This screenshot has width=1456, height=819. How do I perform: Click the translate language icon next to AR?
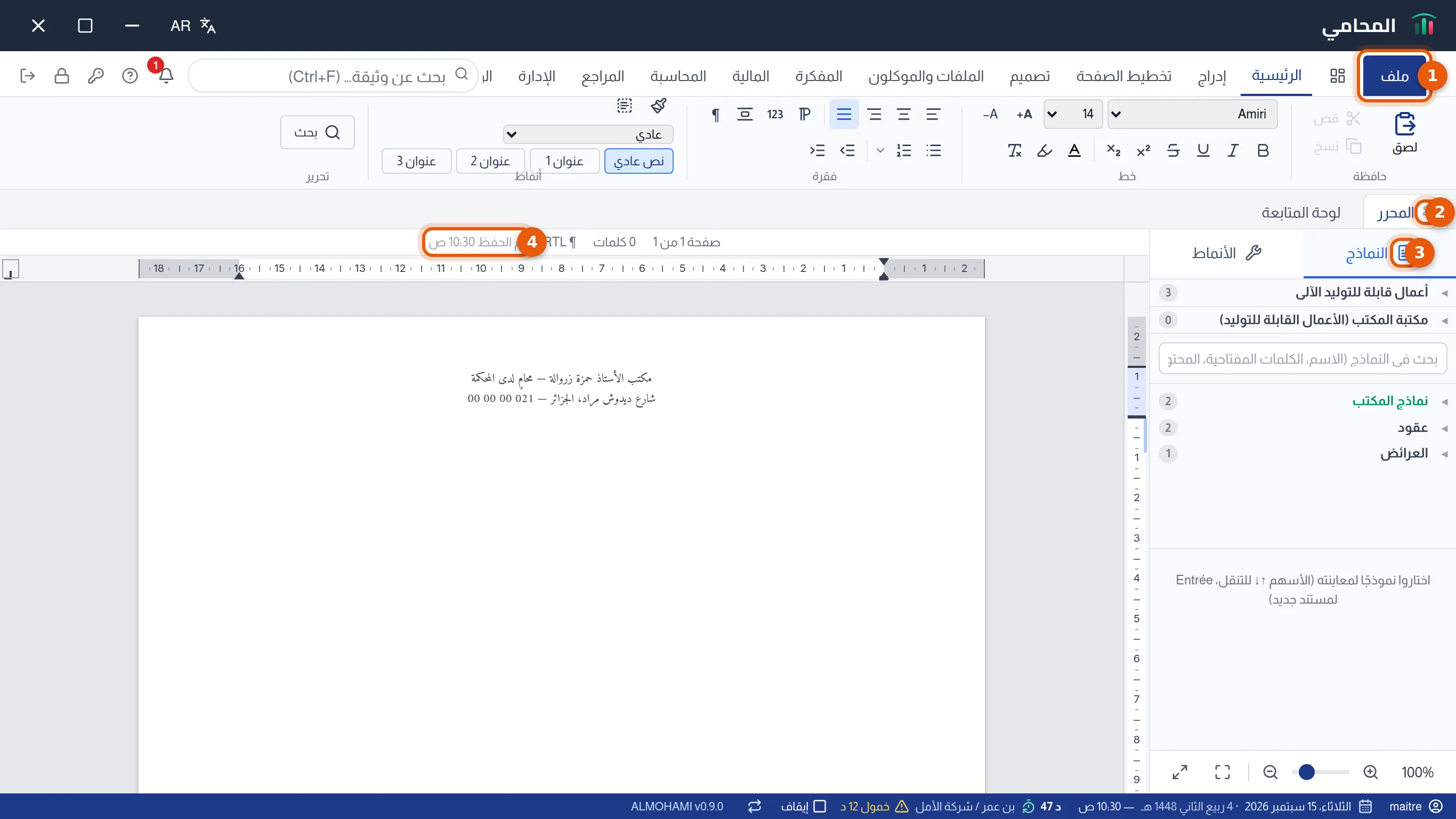208,26
